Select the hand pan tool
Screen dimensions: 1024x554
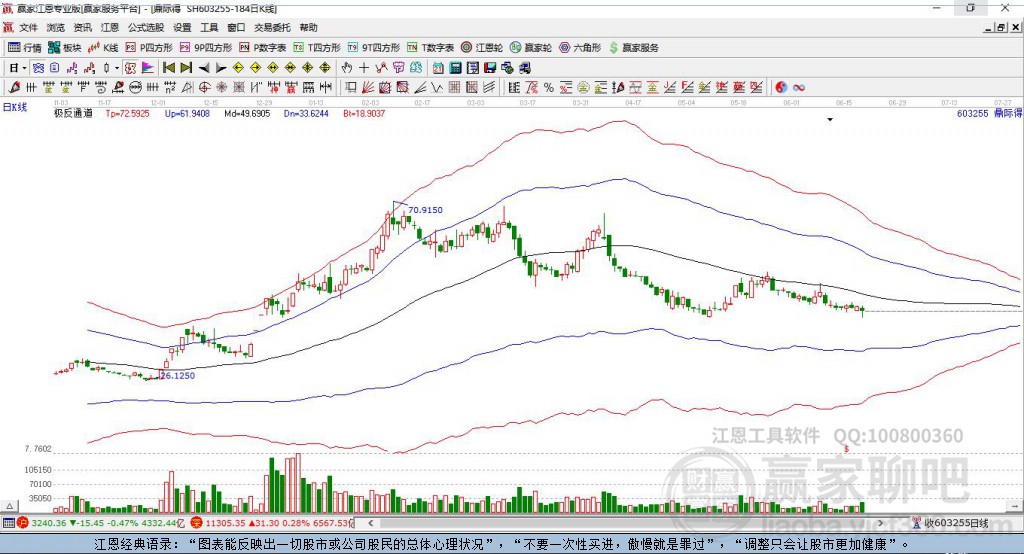pyautogui.click(x=347, y=68)
